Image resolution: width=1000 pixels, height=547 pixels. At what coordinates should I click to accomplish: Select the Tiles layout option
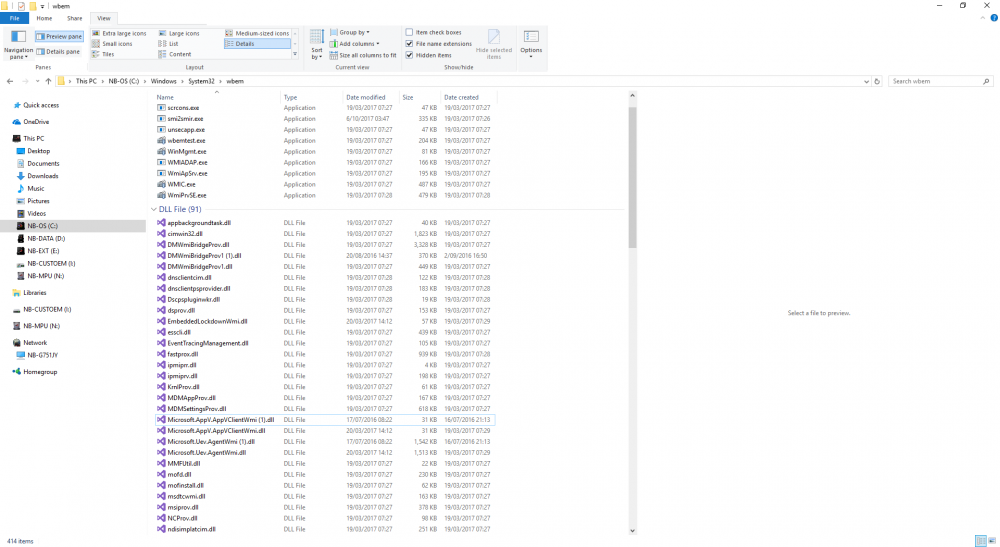click(x=108, y=54)
